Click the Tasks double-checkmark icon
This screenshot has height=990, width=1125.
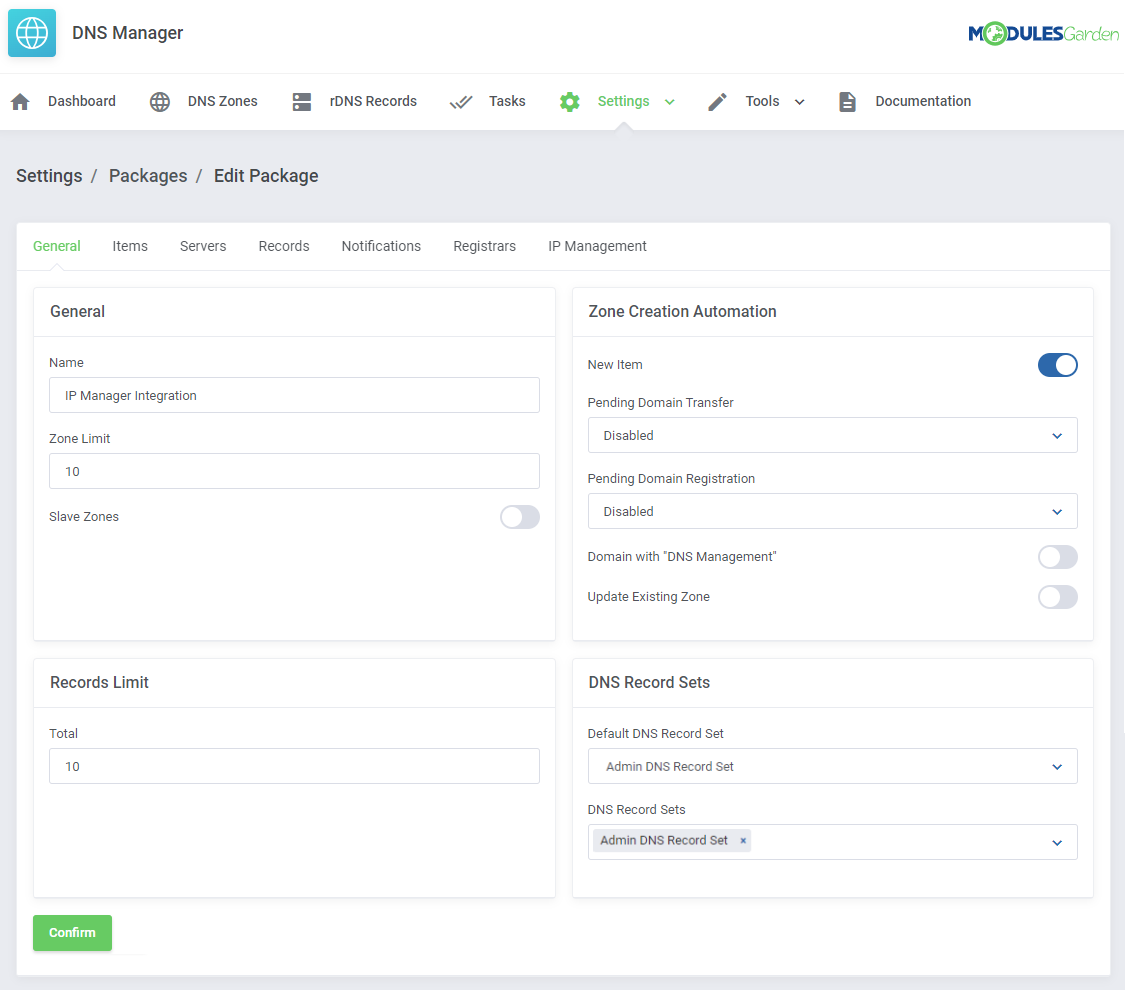[461, 102]
